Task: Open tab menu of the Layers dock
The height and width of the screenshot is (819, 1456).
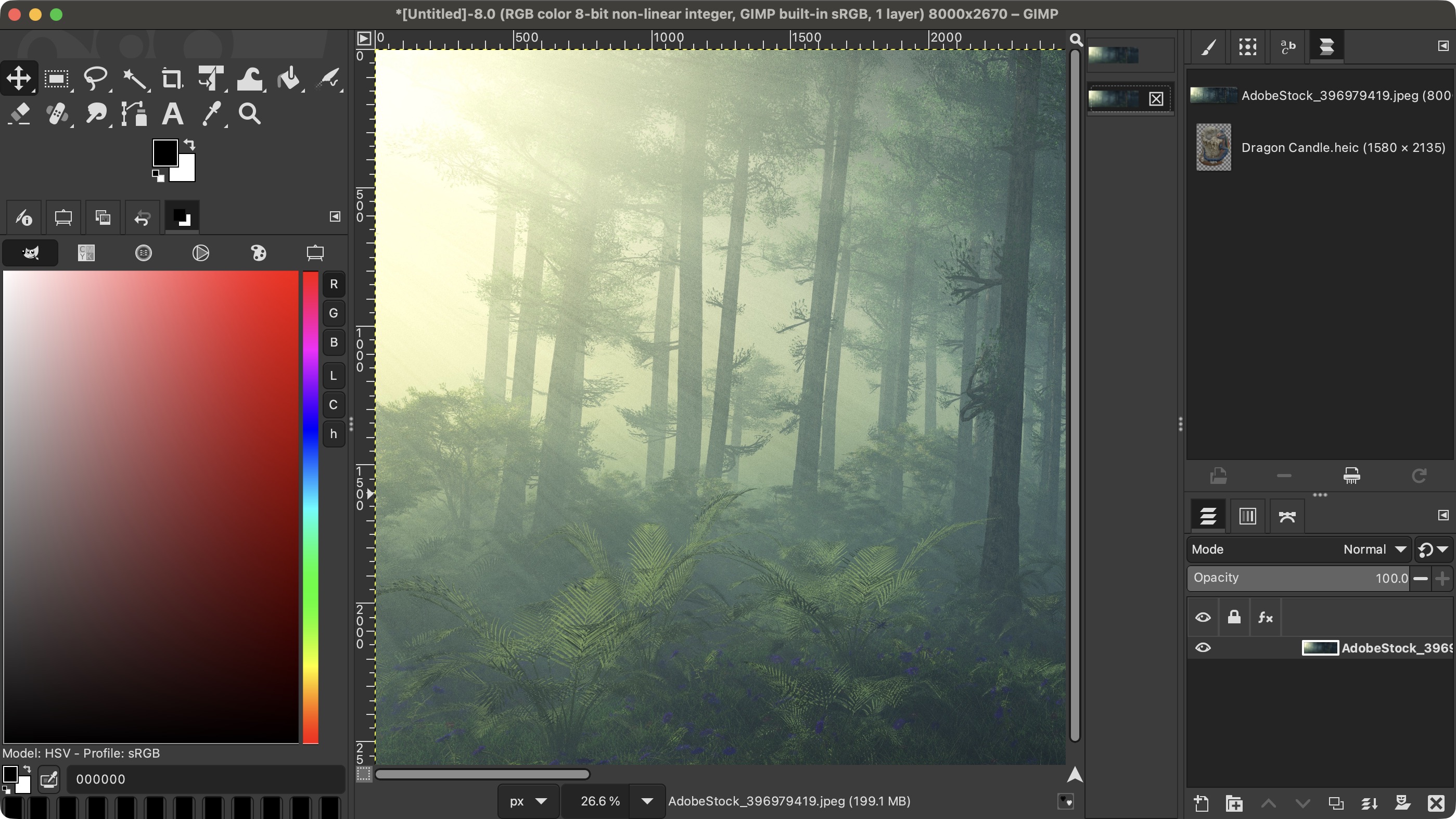Action: (1442, 515)
